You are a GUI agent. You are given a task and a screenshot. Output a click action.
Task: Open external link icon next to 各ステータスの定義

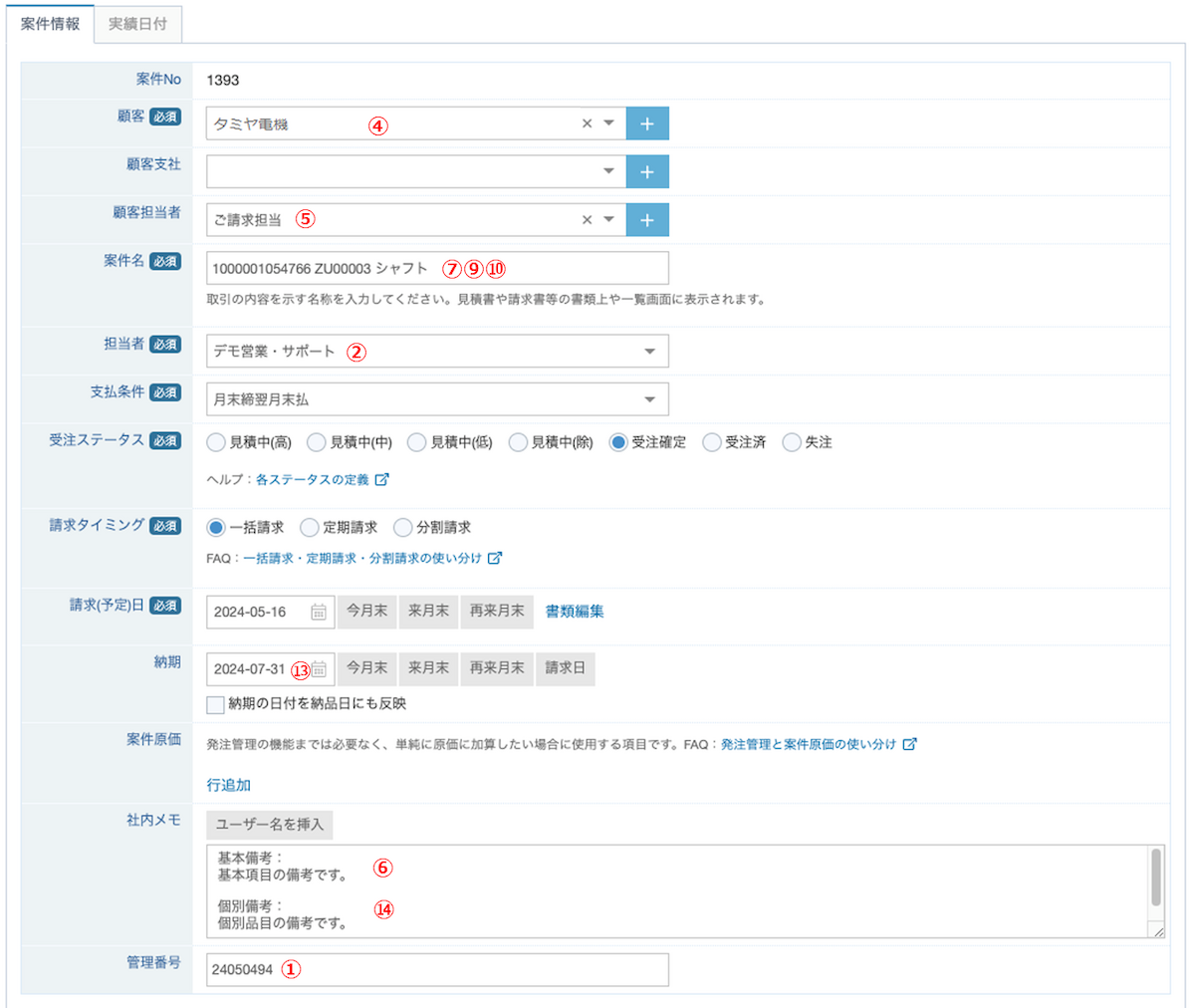pos(381,479)
